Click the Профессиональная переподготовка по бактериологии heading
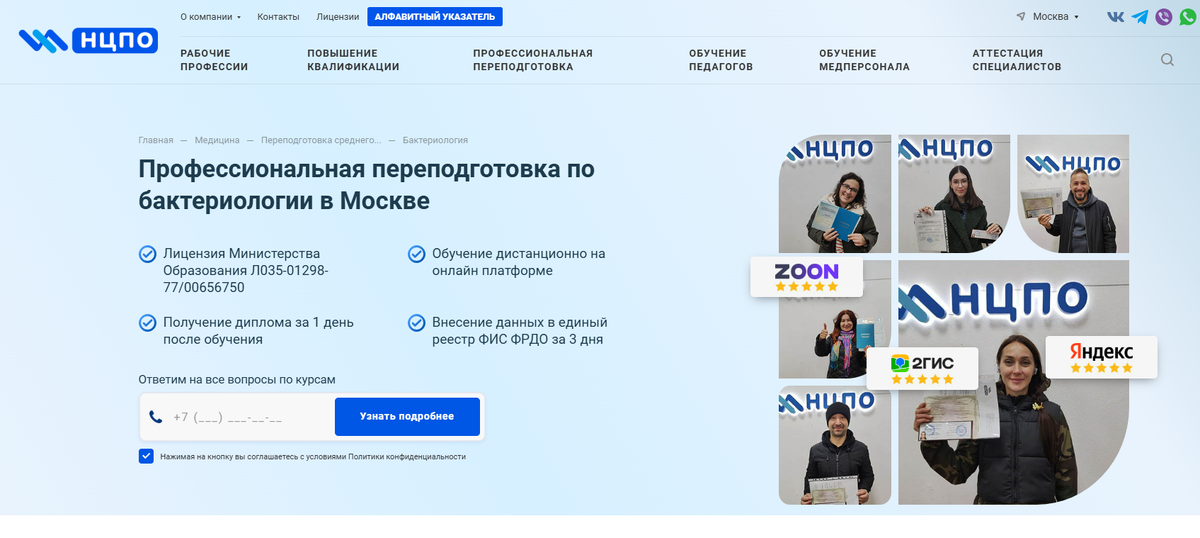 (x=367, y=185)
